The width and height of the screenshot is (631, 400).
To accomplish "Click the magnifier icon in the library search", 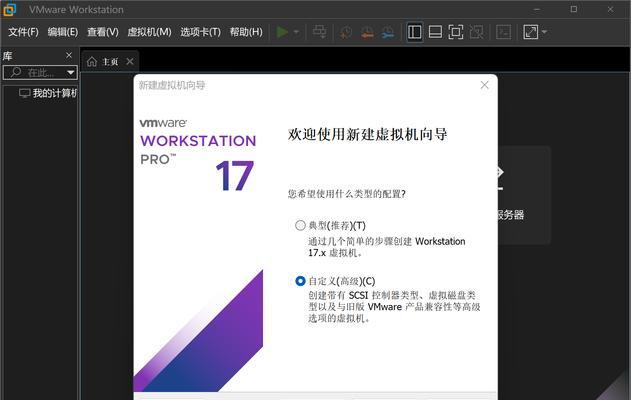I will click(x=16, y=72).
